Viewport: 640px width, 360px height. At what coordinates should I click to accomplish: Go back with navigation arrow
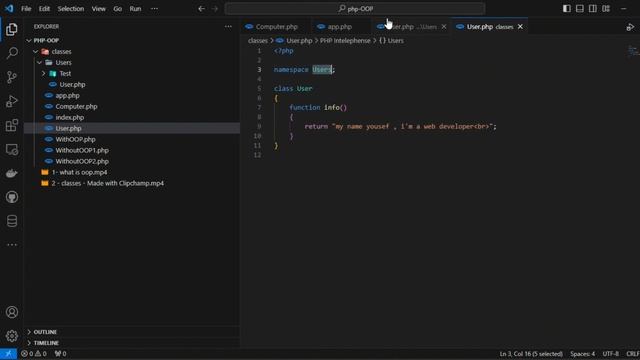coord(201,9)
